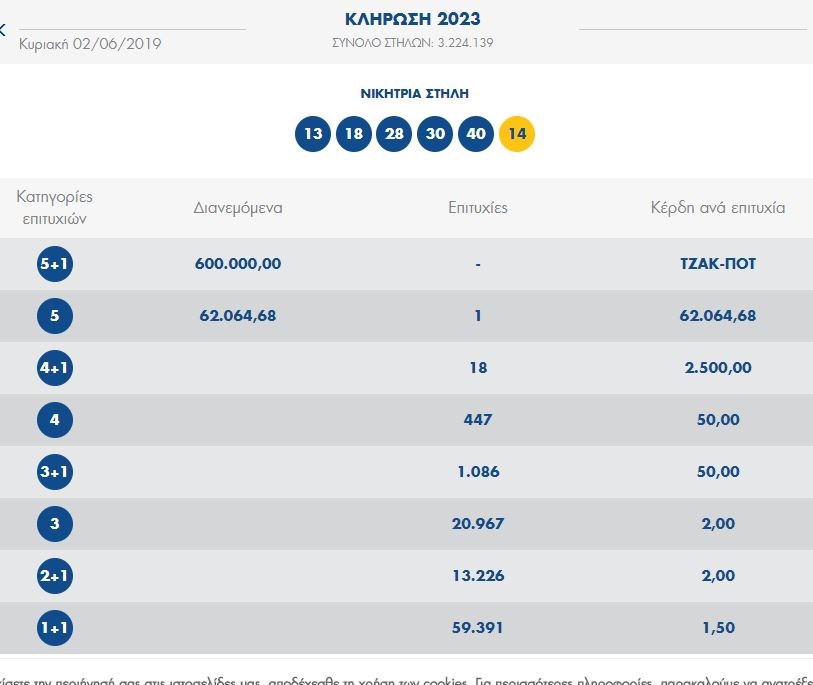The image size is (813, 685).
Task: Select the 1+1 category badge
Action: pyautogui.click(x=54, y=628)
